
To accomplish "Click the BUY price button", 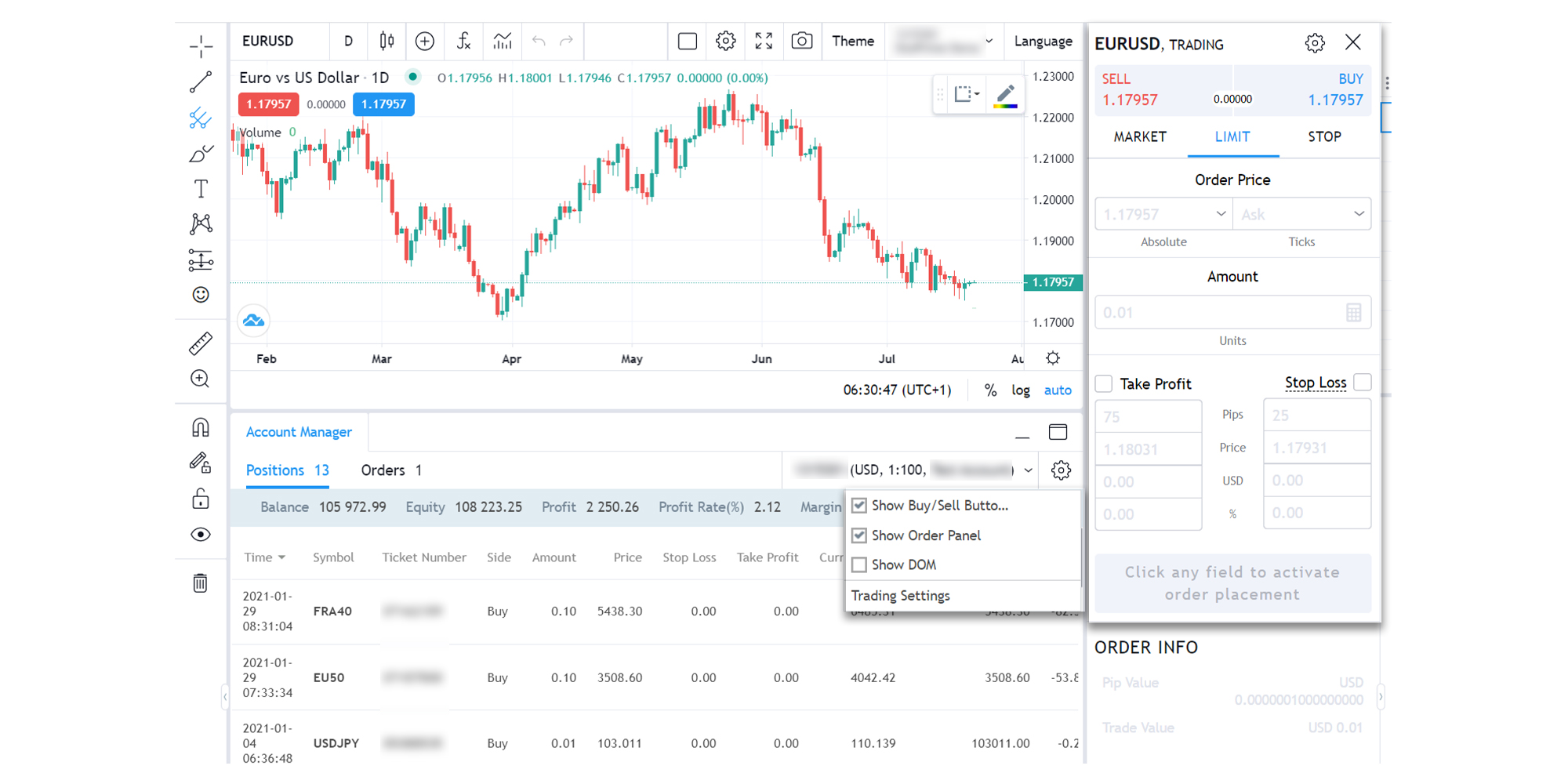I will pyautogui.click(x=1335, y=90).
